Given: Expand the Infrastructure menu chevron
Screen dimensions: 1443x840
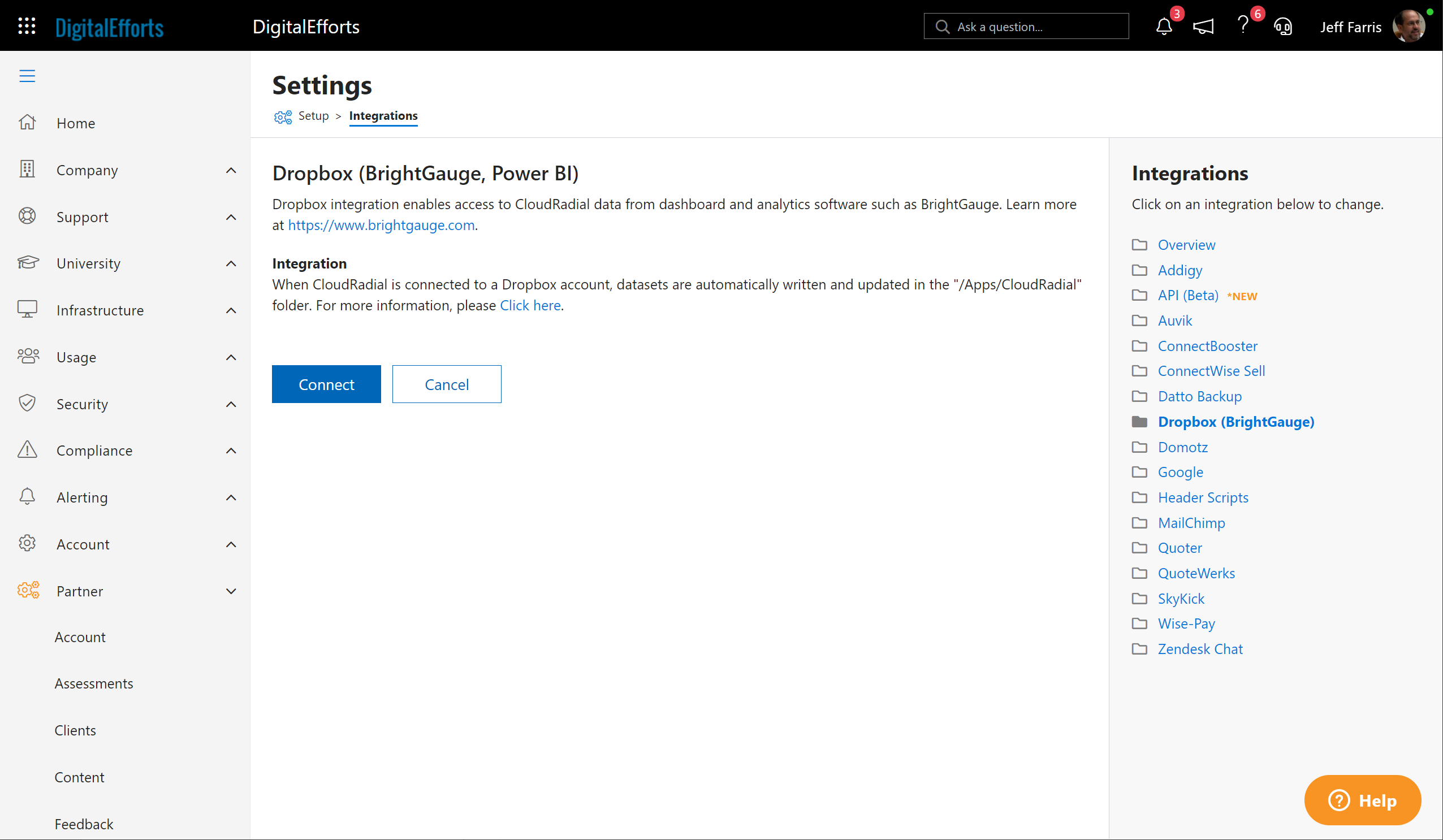Looking at the screenshot, I should tap(231, 310).
